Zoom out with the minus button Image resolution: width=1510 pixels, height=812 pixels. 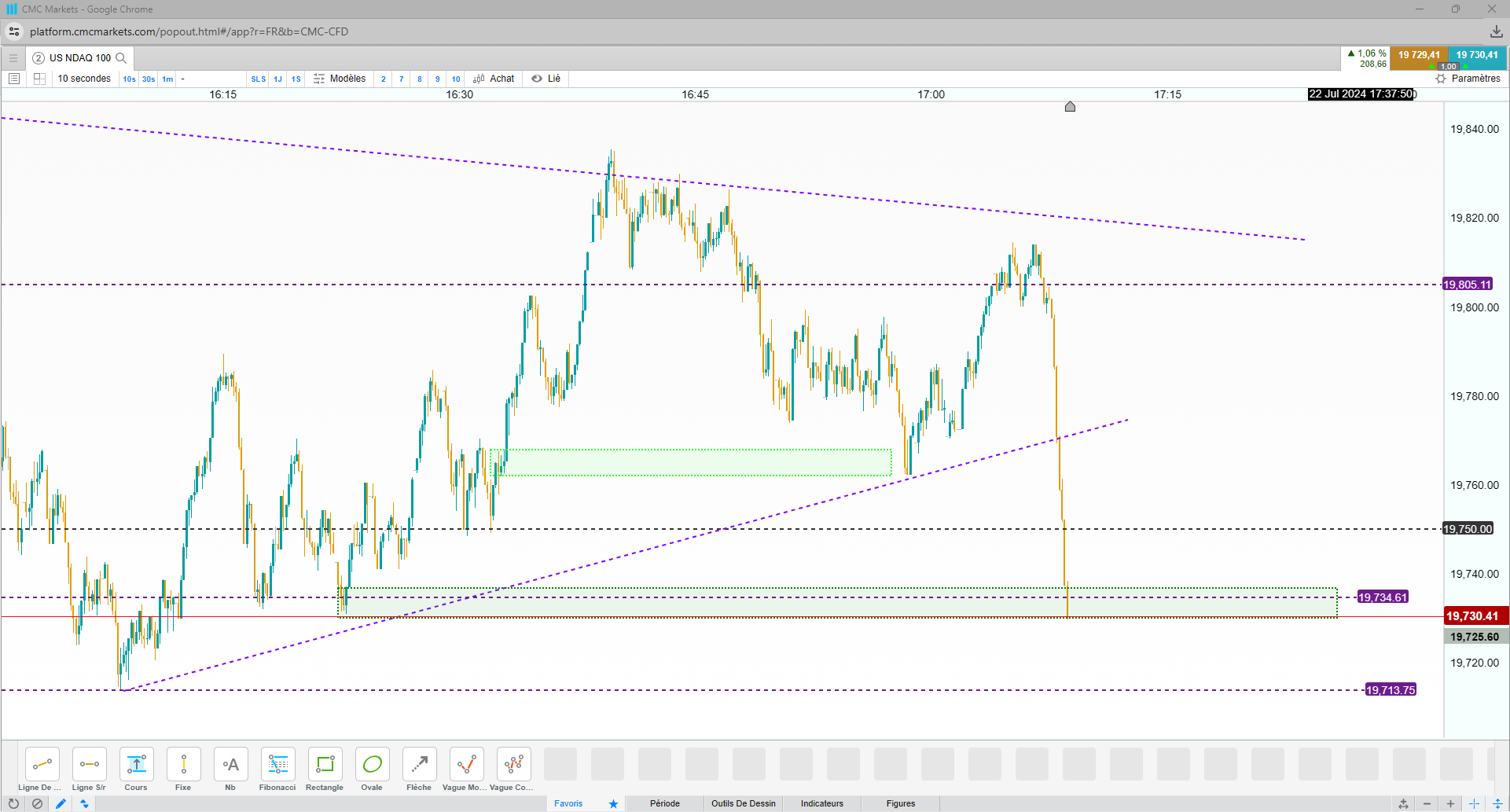click(x=1427, y=803)
